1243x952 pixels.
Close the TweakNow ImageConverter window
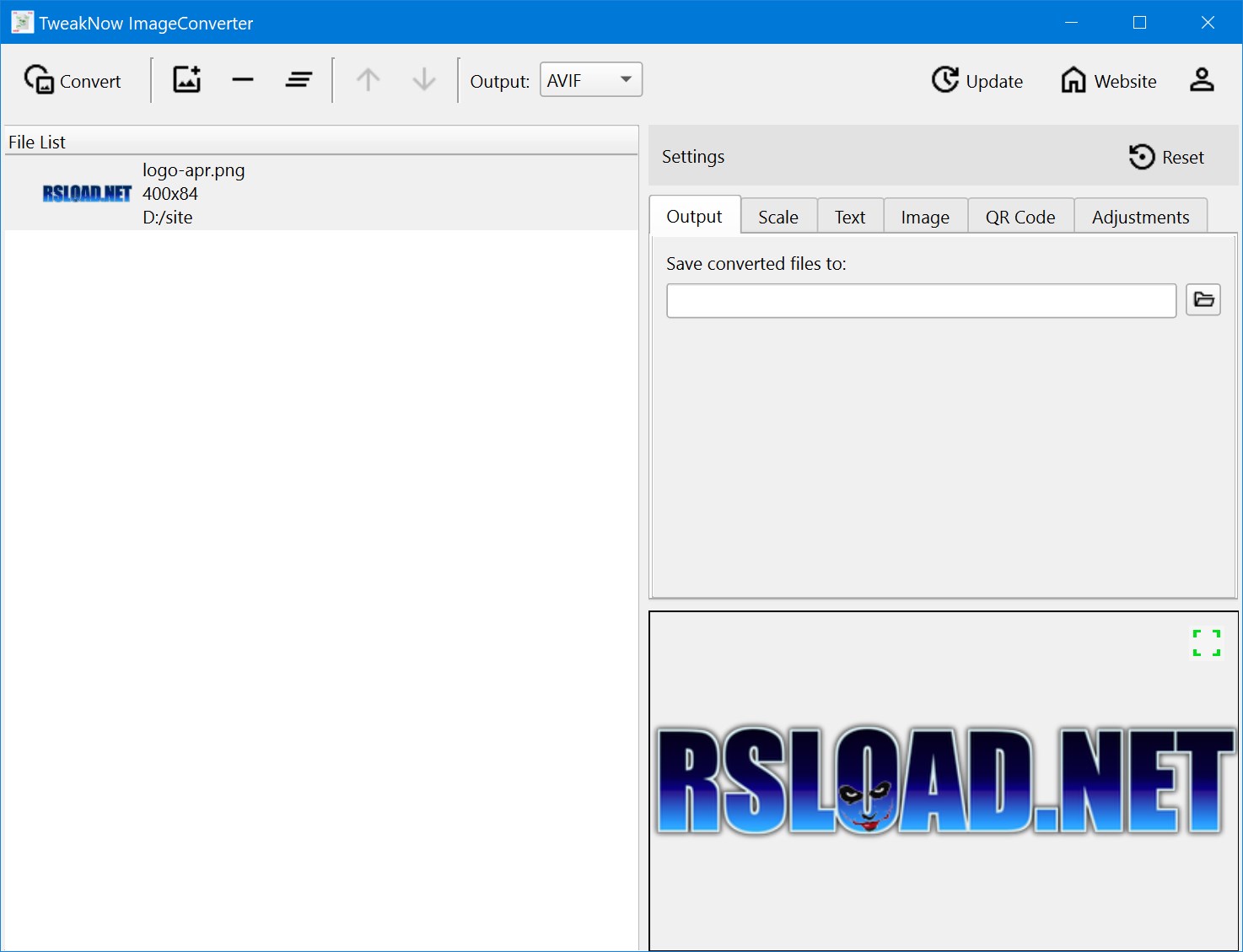[x=1208, y=22]
